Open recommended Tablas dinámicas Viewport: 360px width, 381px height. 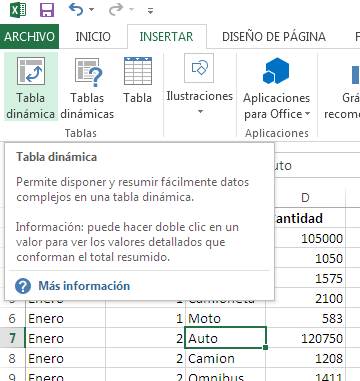[x=87, y=88]
